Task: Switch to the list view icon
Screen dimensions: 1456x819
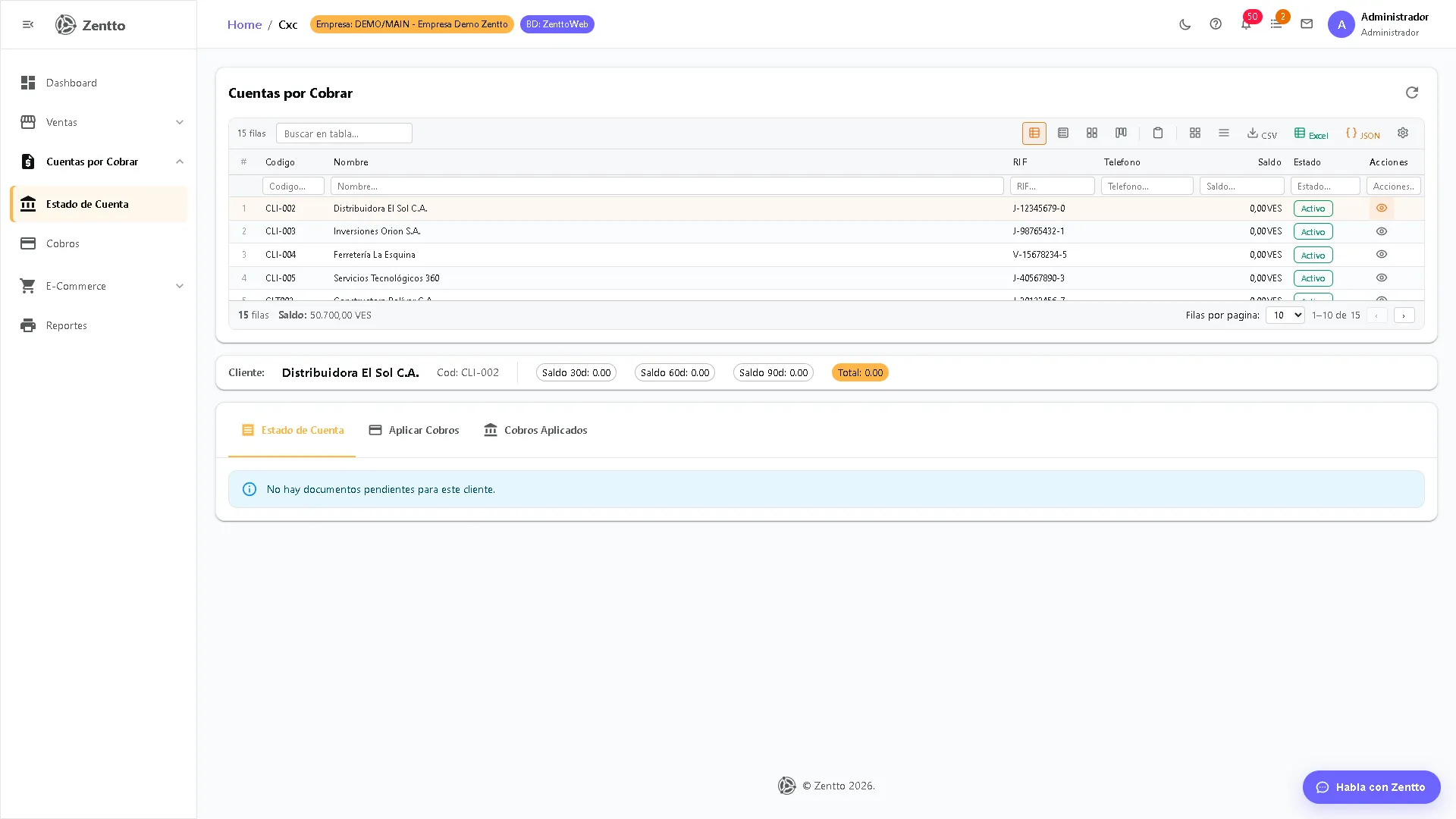Action: click(x=1063, y=133)
